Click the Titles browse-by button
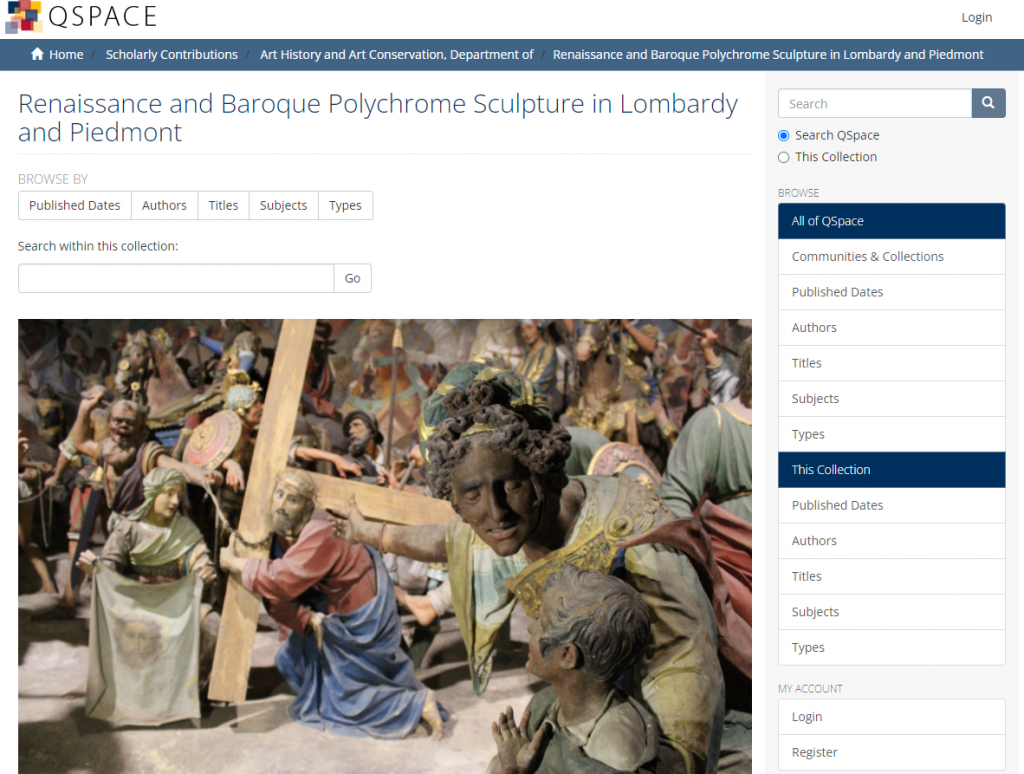This screenshot has width=1024, height=774. (223, 205)
